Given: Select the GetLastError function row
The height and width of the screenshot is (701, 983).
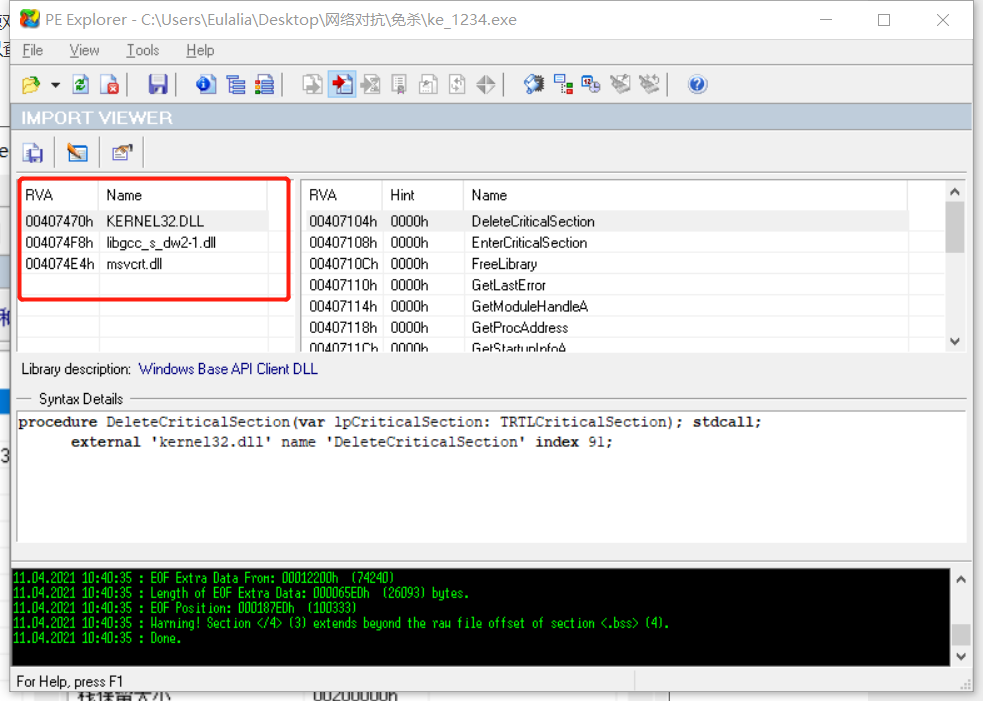Looking at the screenshot, I should [606, 285].
